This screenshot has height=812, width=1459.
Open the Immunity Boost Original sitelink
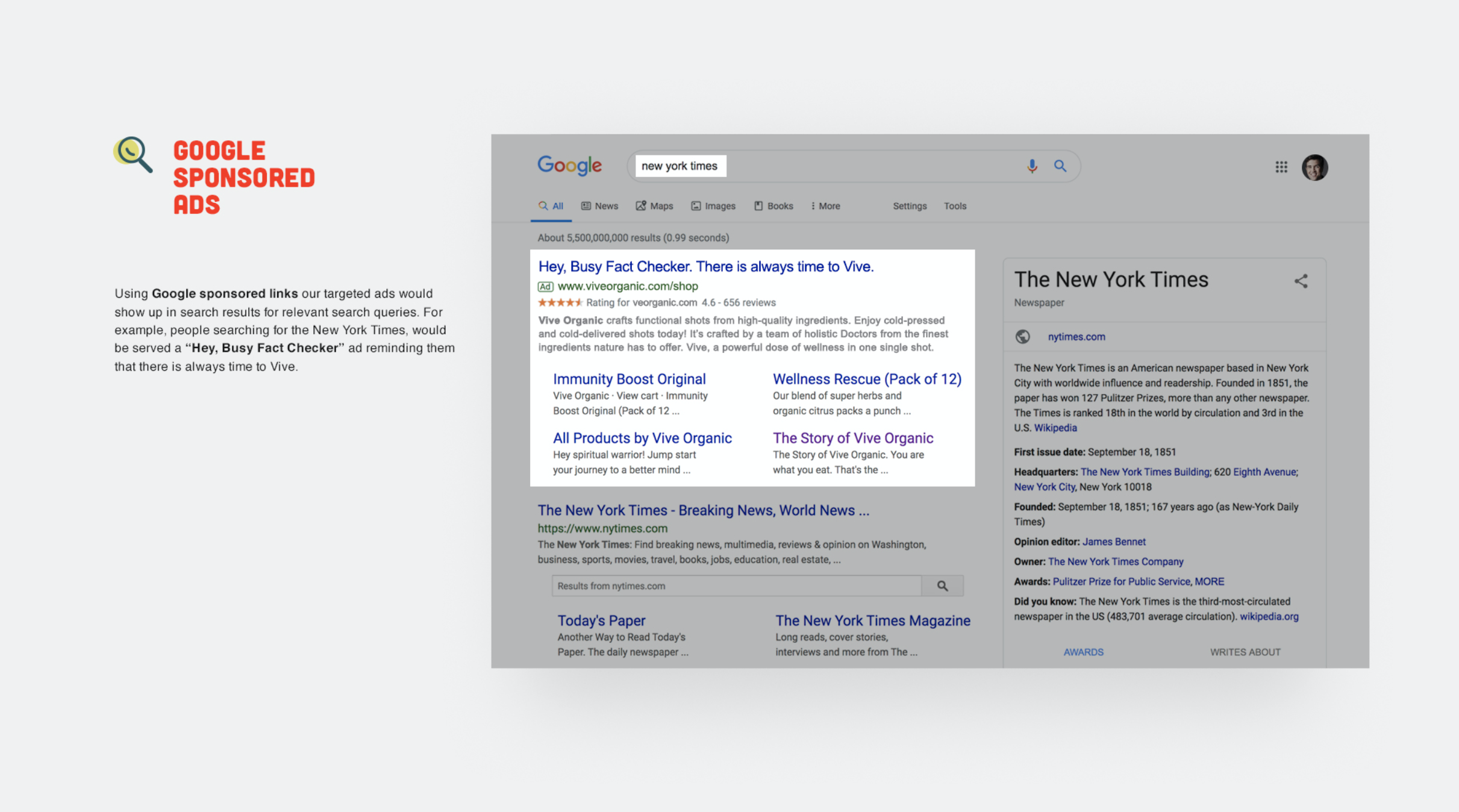(x=629, y=379)
